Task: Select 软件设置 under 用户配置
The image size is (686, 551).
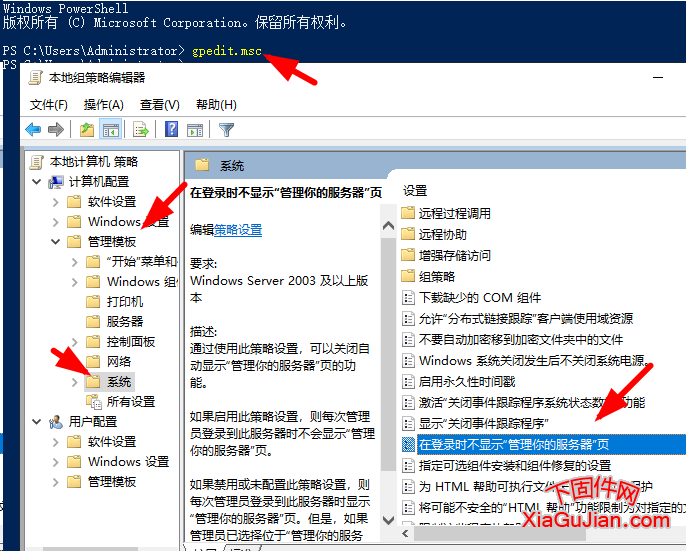Action: point(112,442)
